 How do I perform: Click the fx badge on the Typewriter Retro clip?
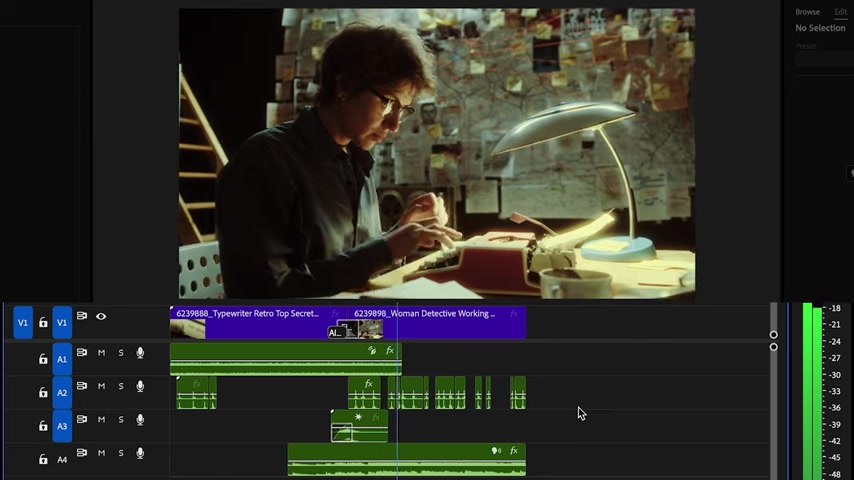[335, 313]
